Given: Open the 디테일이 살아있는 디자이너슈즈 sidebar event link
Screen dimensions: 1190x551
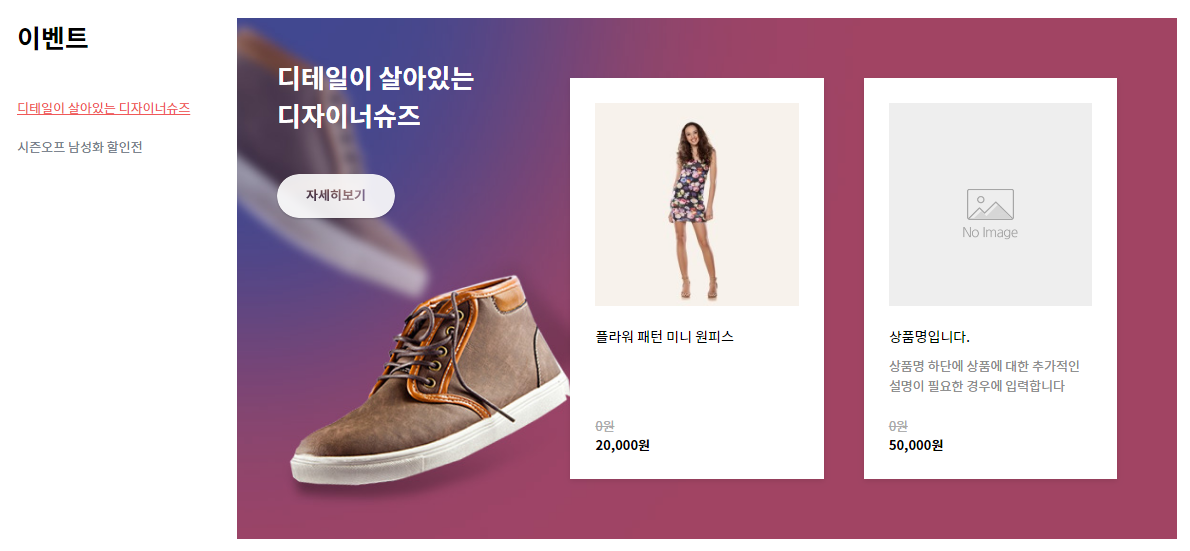Looking at the screenshot, I should coord(104,108).
